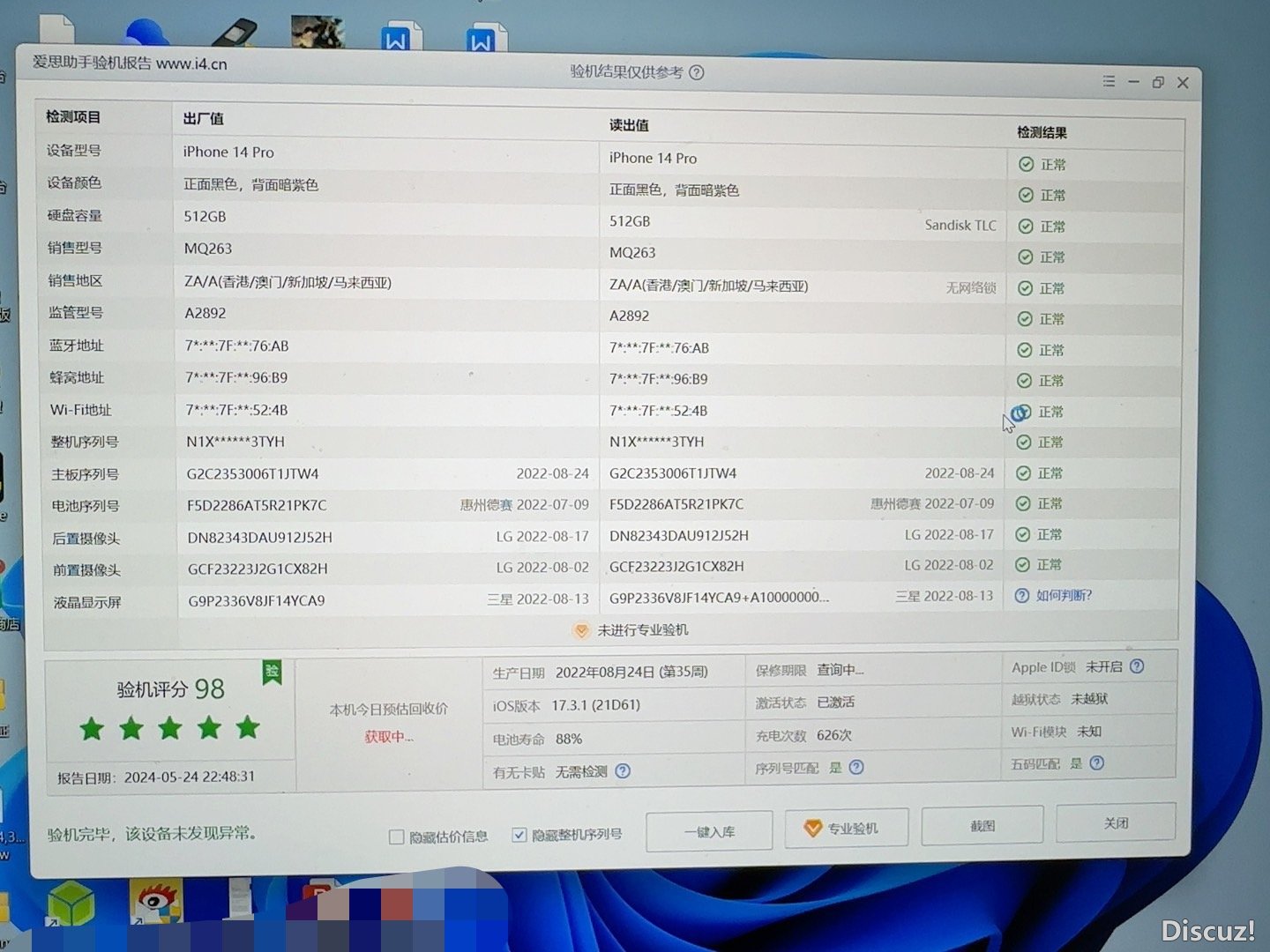Click the DN82343DAU912J52H factory value cell

tap(260, 538)
